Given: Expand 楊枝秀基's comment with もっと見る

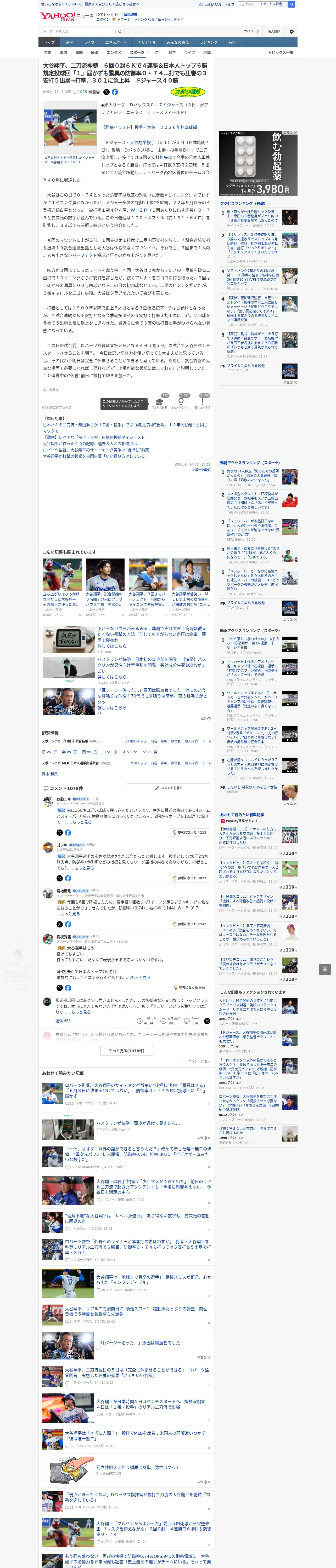Looking at the screenshot, I should point(141,978).
